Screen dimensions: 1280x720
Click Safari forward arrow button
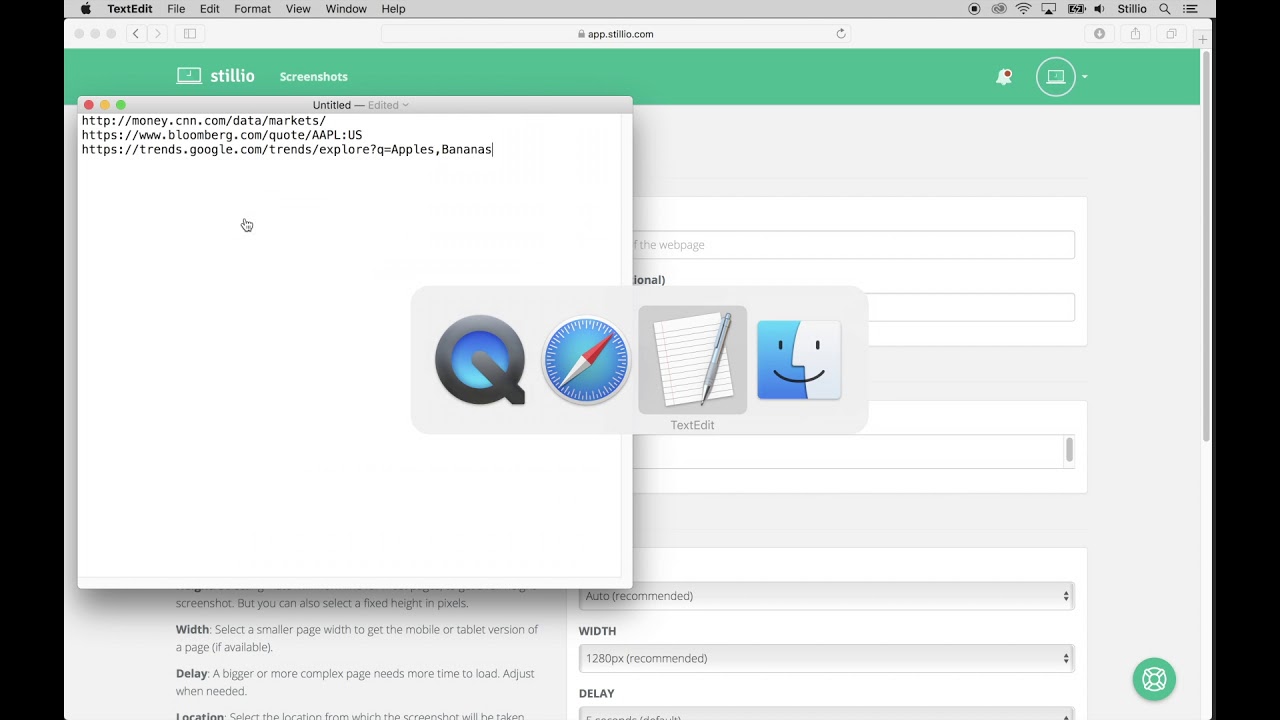point(157,34)
